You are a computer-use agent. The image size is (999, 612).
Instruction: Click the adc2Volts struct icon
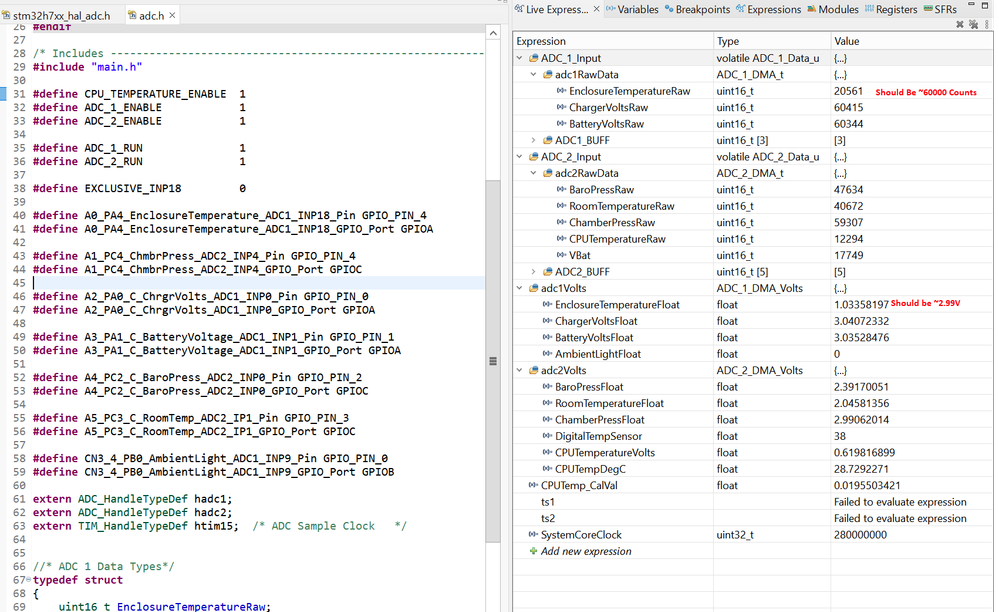point(533,371)
